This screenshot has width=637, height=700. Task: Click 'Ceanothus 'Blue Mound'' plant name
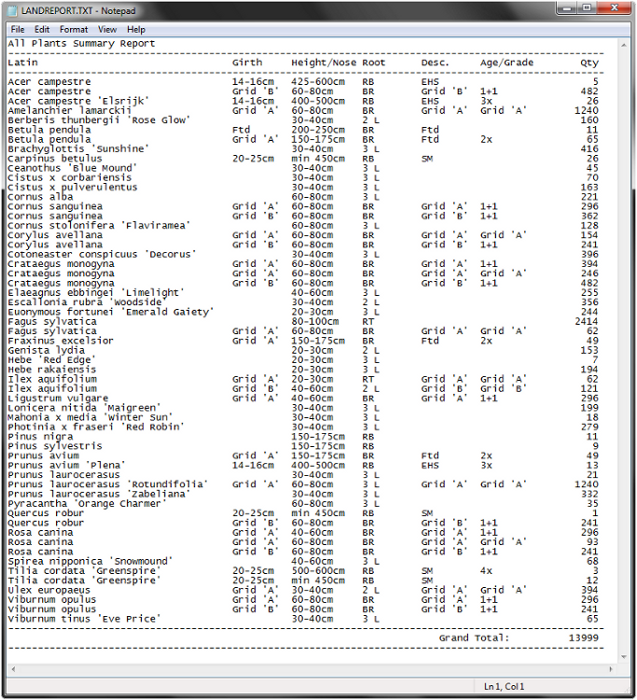coord(72,168)
